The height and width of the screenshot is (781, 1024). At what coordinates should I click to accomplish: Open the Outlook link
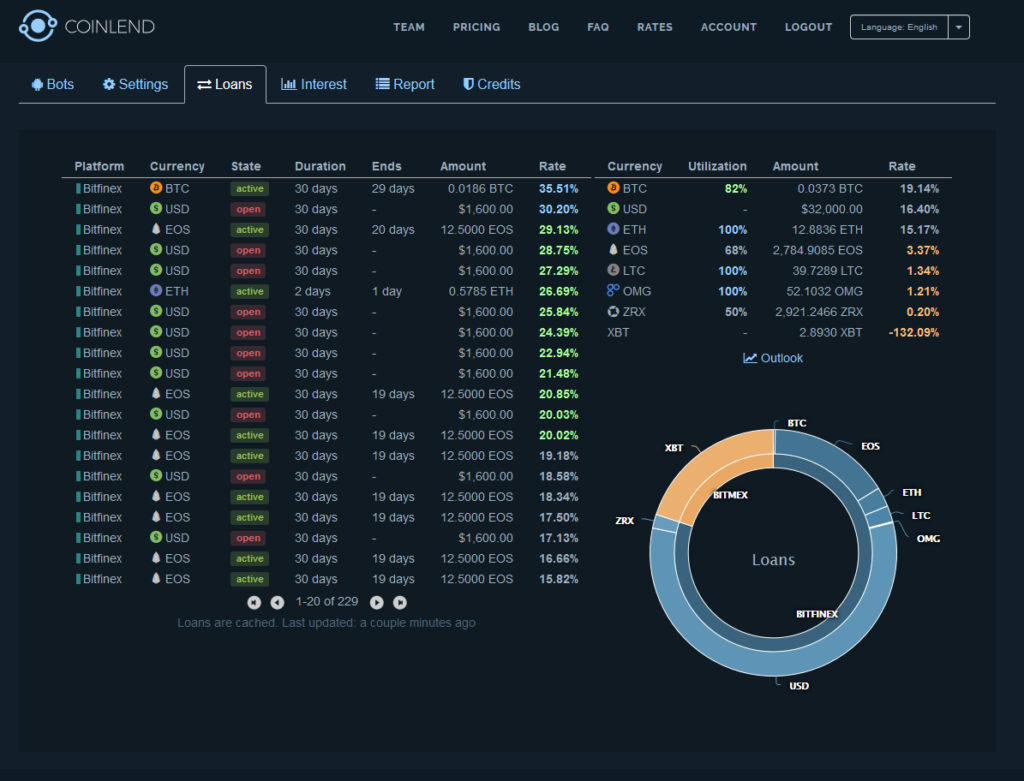coord(773,358)
